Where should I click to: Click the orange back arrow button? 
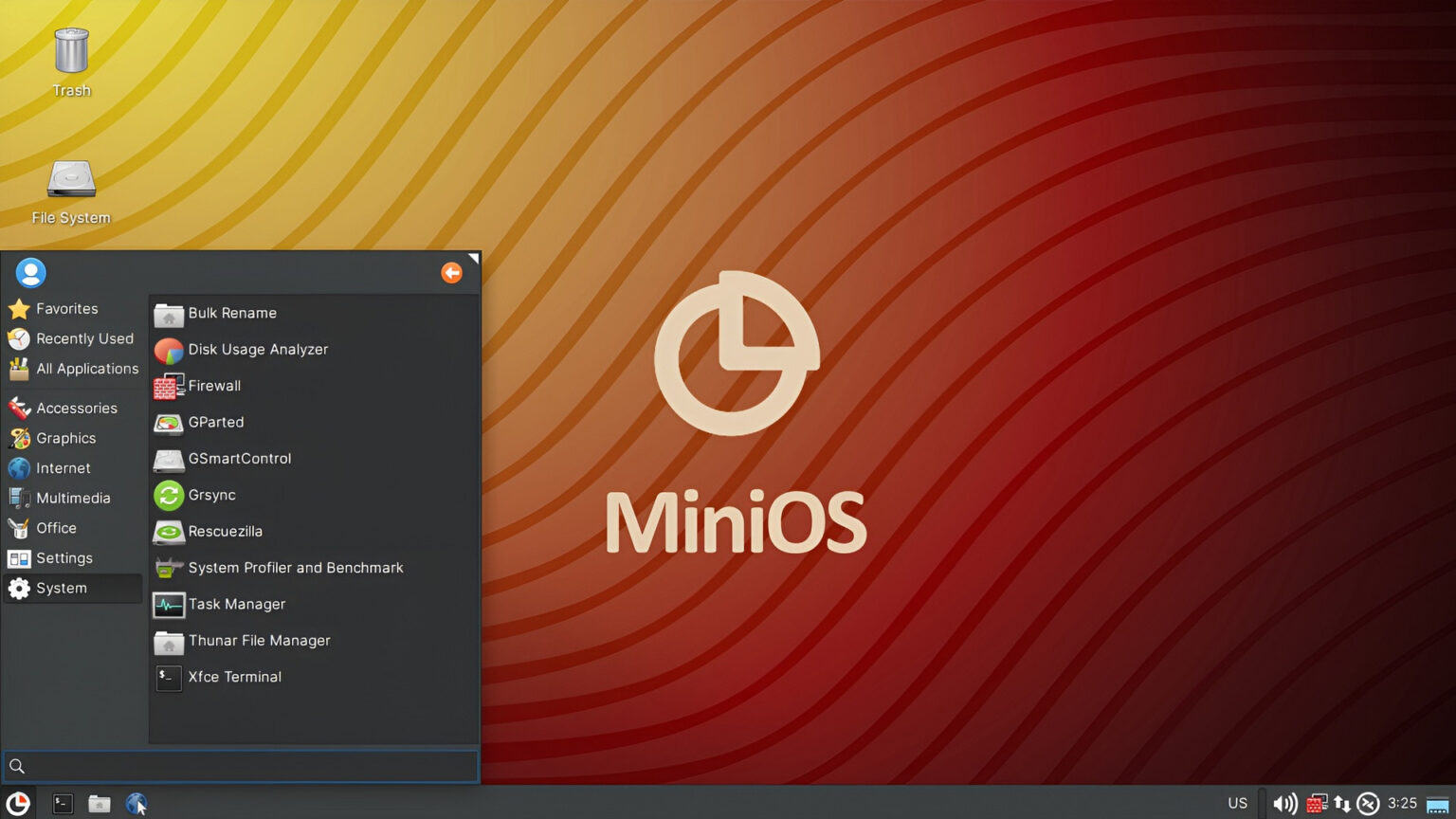click(x=452, y=272)
